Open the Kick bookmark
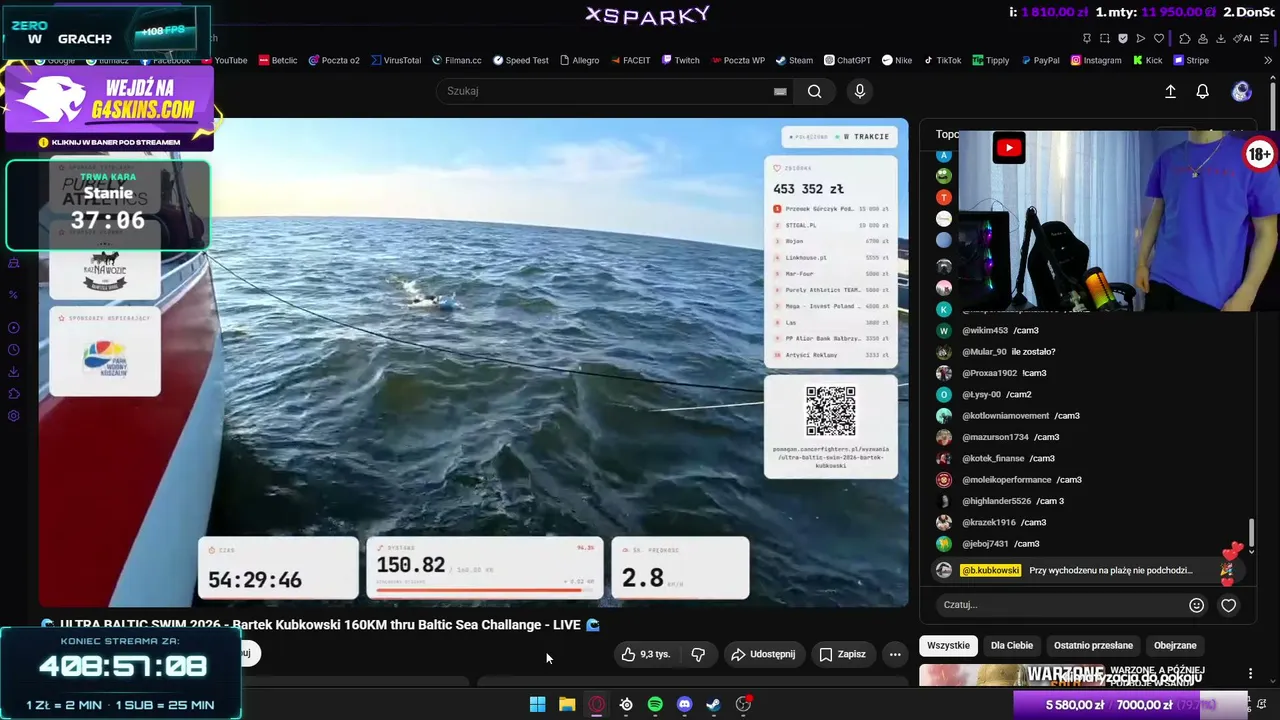The width and height of the screenshot is (1280, 720). (1147, 60)
